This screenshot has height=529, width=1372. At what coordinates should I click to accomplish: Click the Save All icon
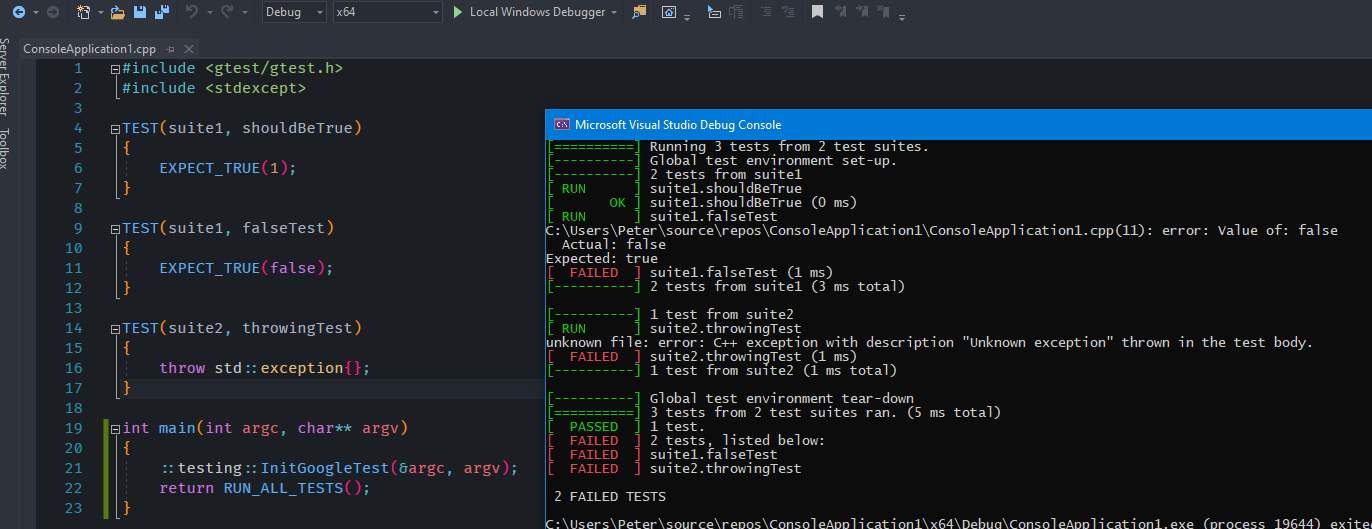(x=160, y=12)
